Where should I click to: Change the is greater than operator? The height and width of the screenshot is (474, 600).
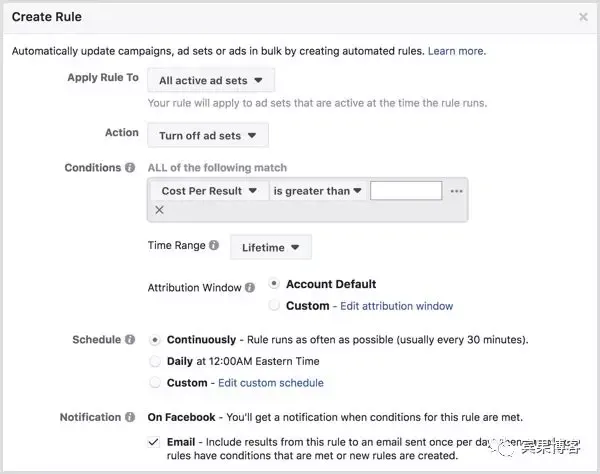click(318, 191)
